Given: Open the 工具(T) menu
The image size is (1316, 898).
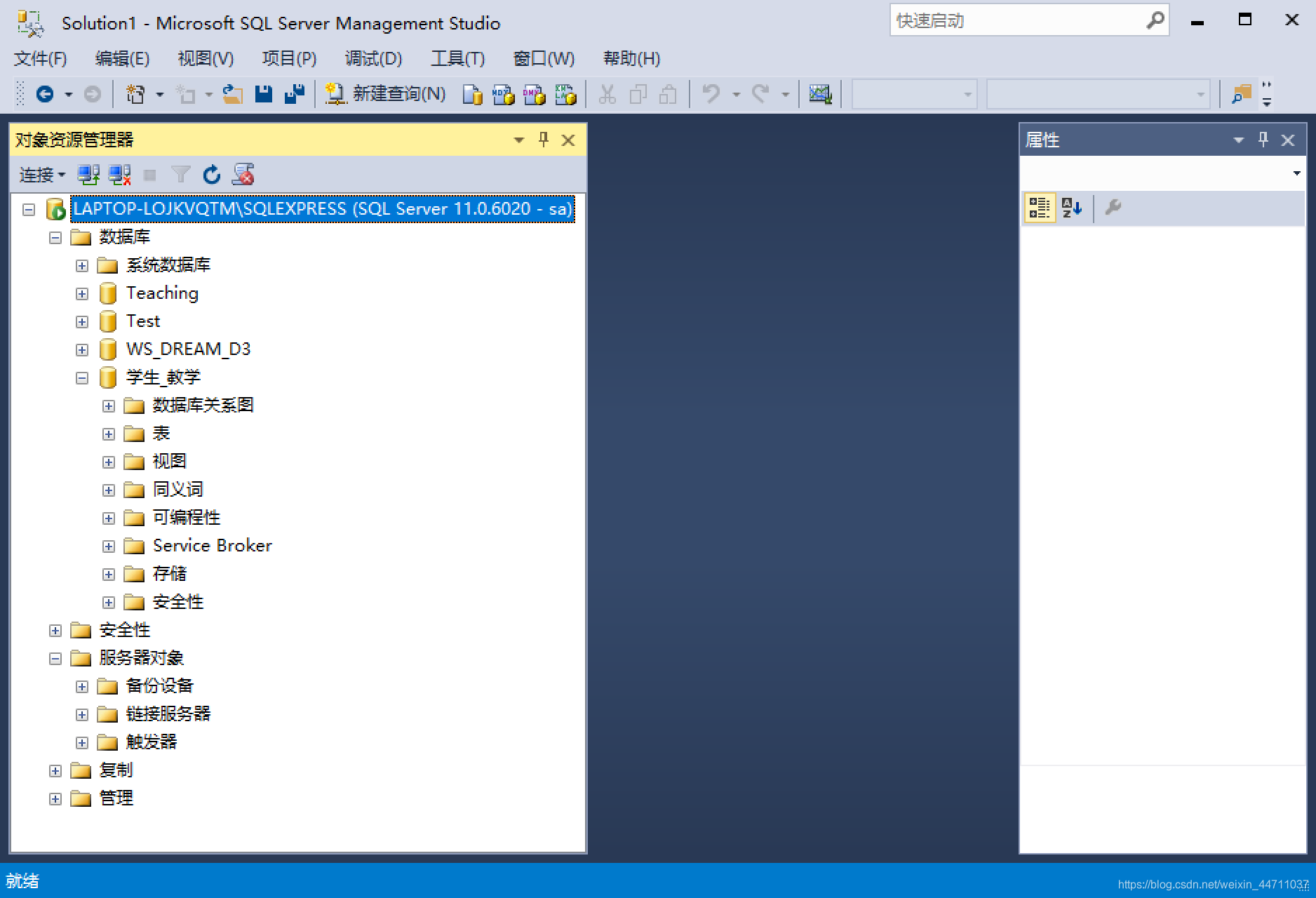Looking at the screenshot, I should (x=457, y=58).
